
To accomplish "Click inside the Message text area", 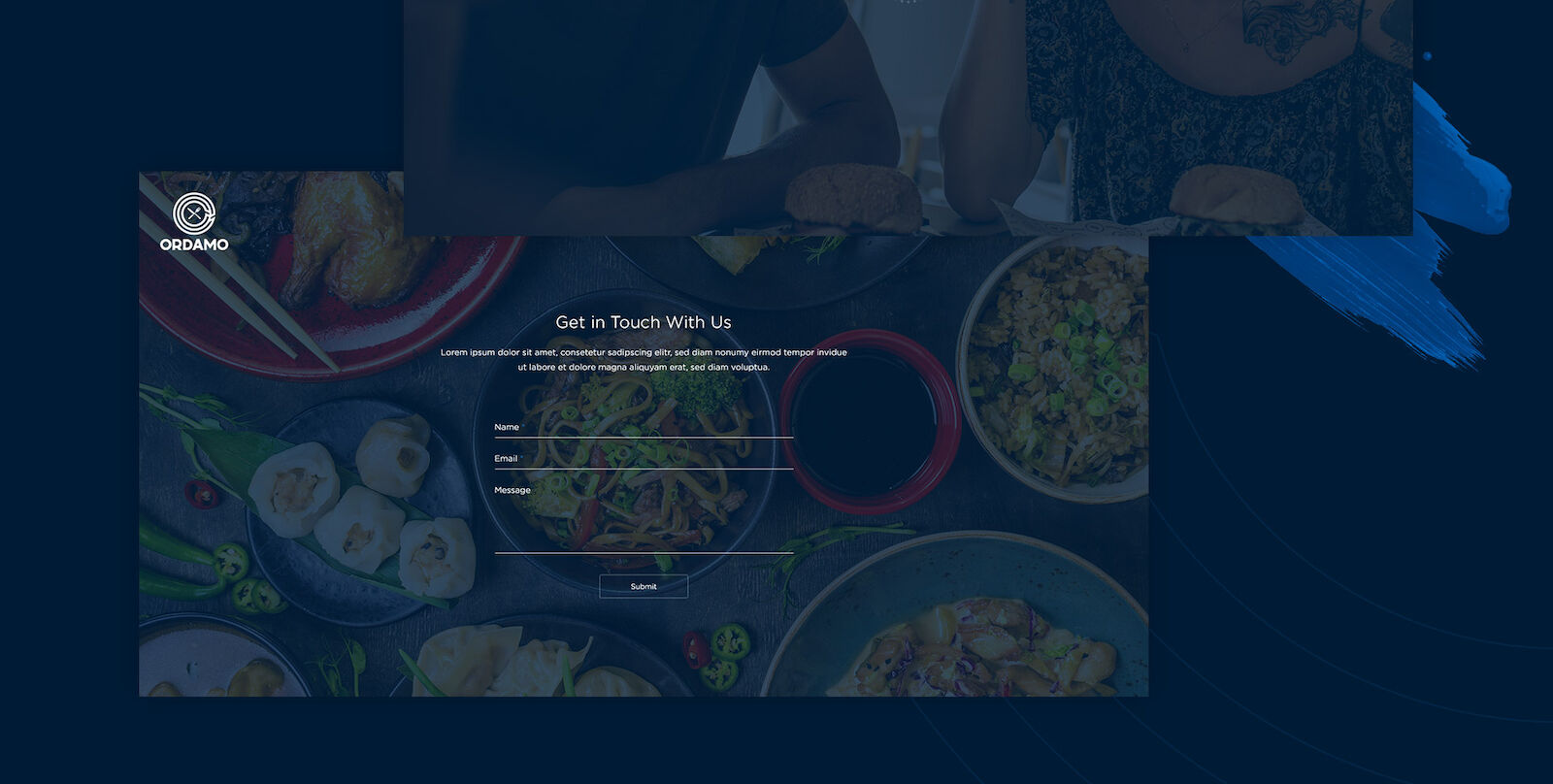I will [644, 518].
